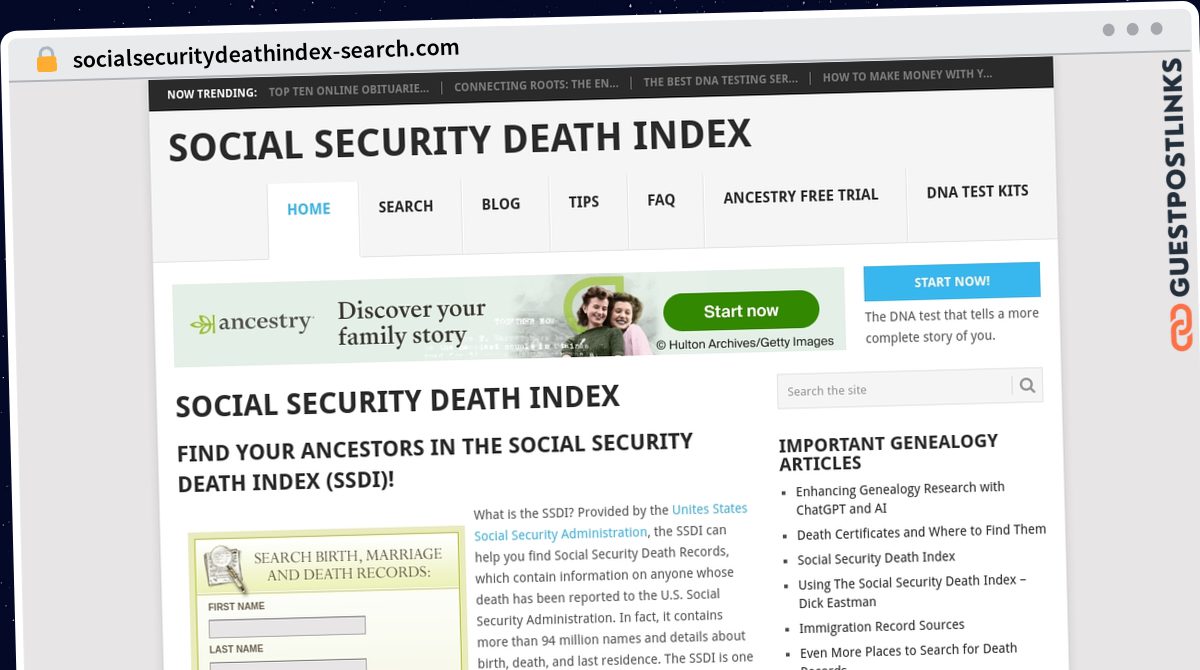Open the Social Security Death Index sidebar article
1200x670 pixels.
tap(876, 558)
